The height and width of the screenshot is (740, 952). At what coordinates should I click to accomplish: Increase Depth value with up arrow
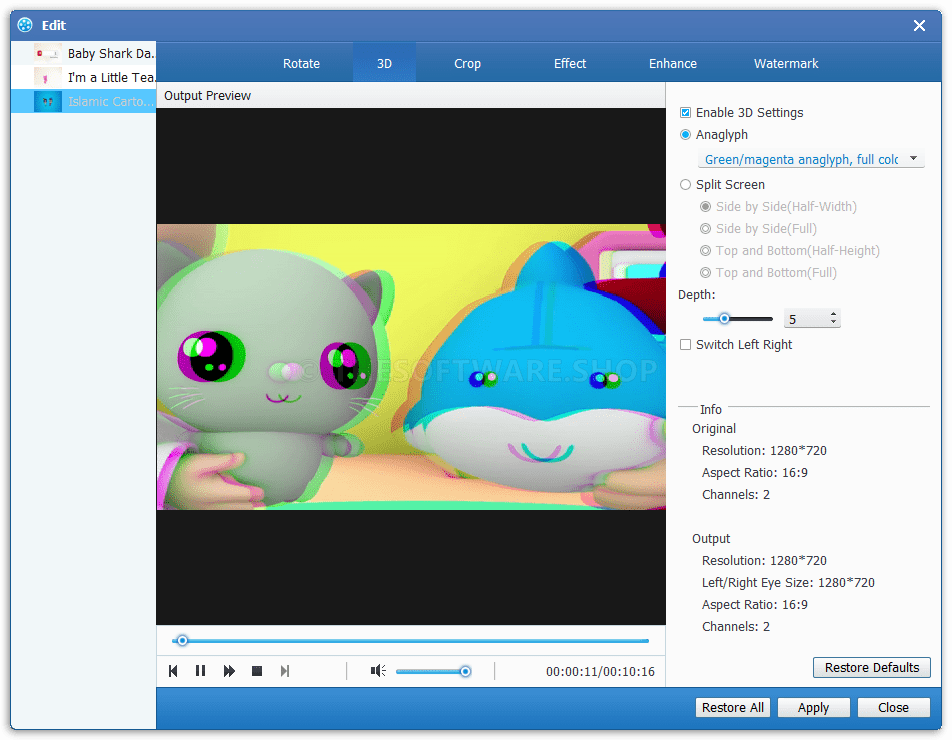point(833,314)
